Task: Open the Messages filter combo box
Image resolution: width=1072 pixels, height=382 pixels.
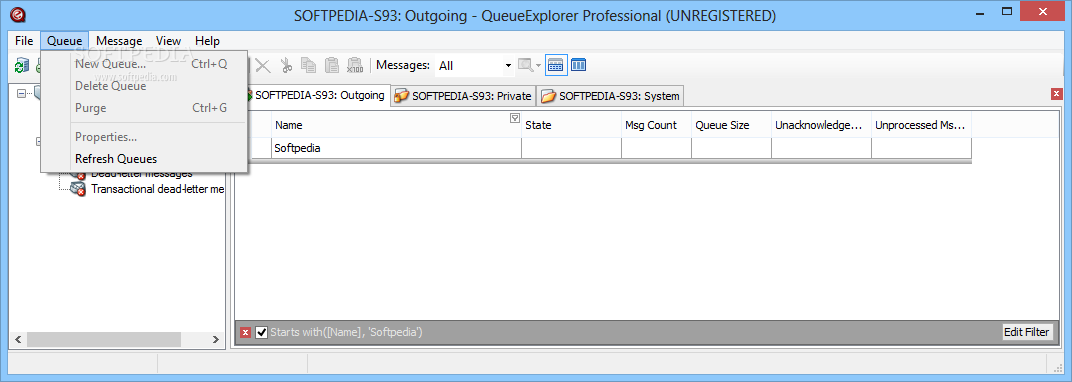Action: click(475, 66)
